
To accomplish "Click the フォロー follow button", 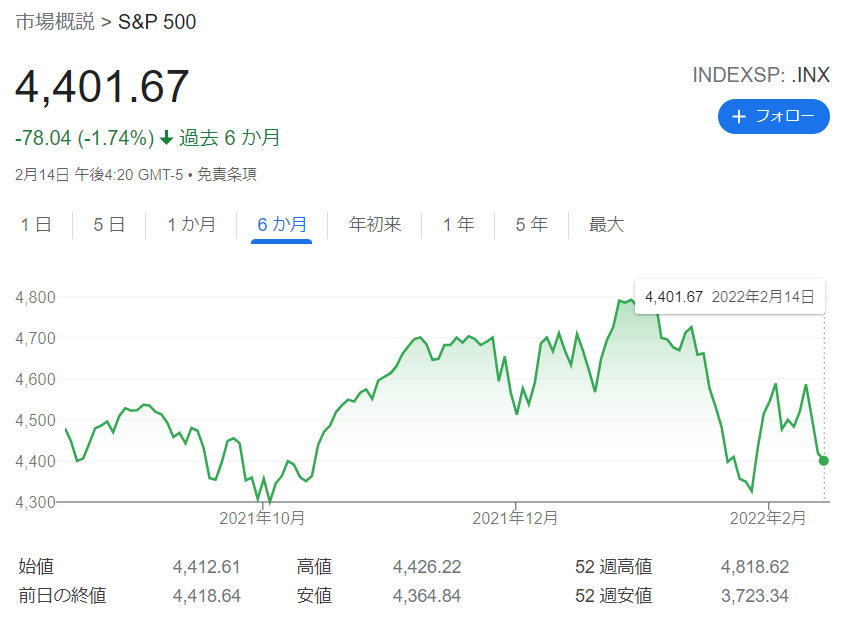I will point(774,116).
